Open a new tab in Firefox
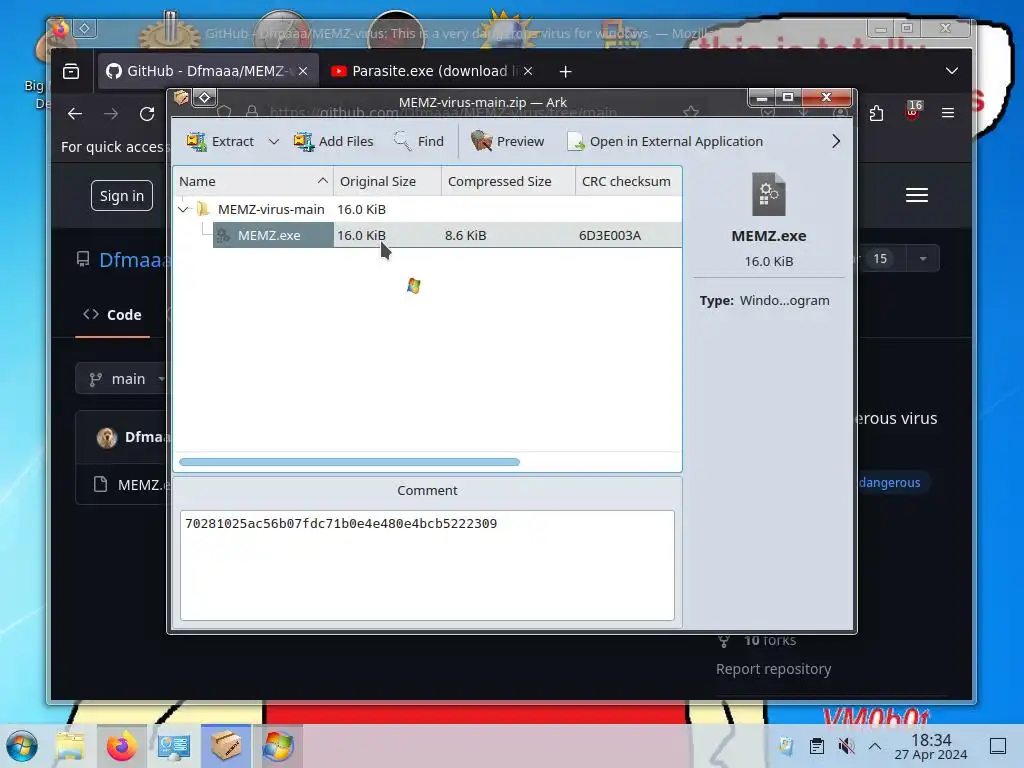This screenshot has height=768, width=1024. coord(566,71)
